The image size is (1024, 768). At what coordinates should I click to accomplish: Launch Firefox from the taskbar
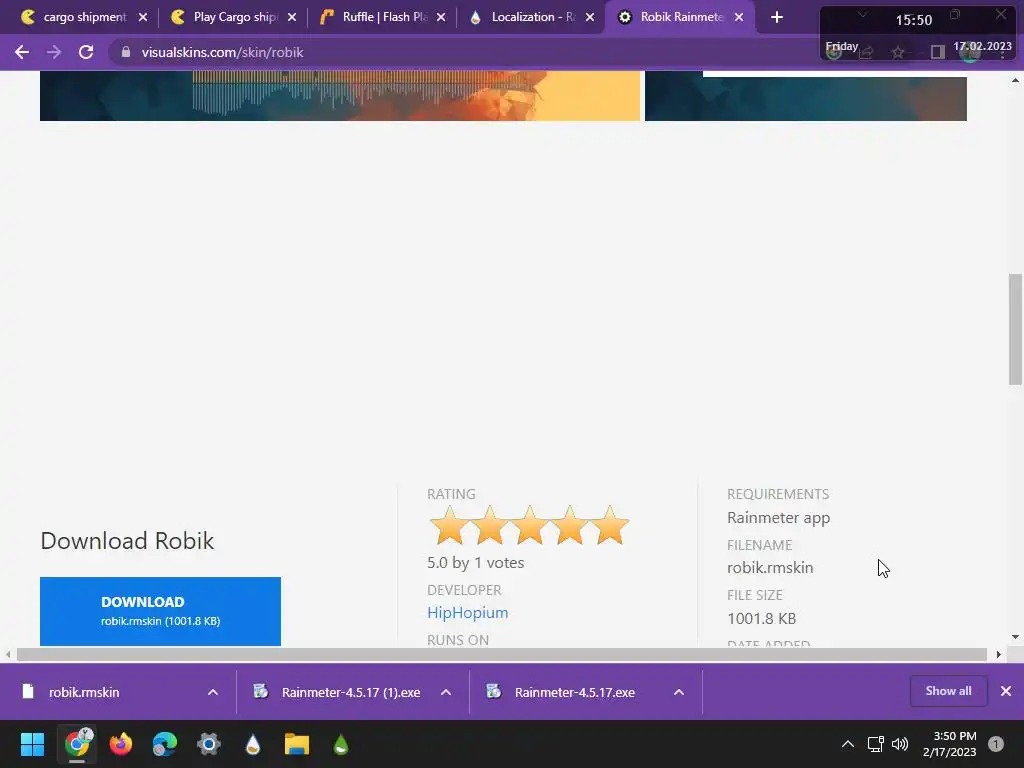(x=121, y=744)
